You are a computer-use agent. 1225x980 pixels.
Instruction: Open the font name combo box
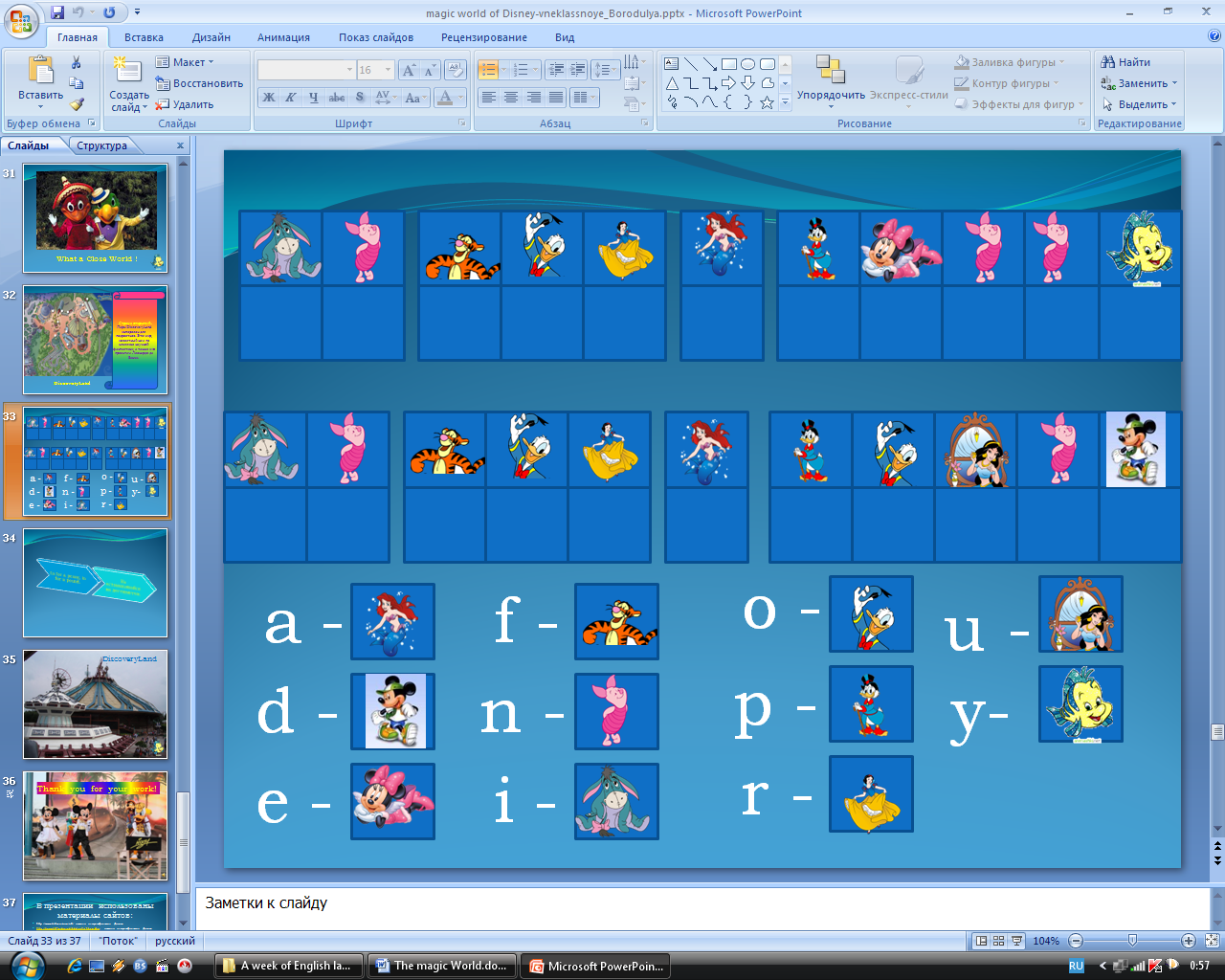[306, 70]
